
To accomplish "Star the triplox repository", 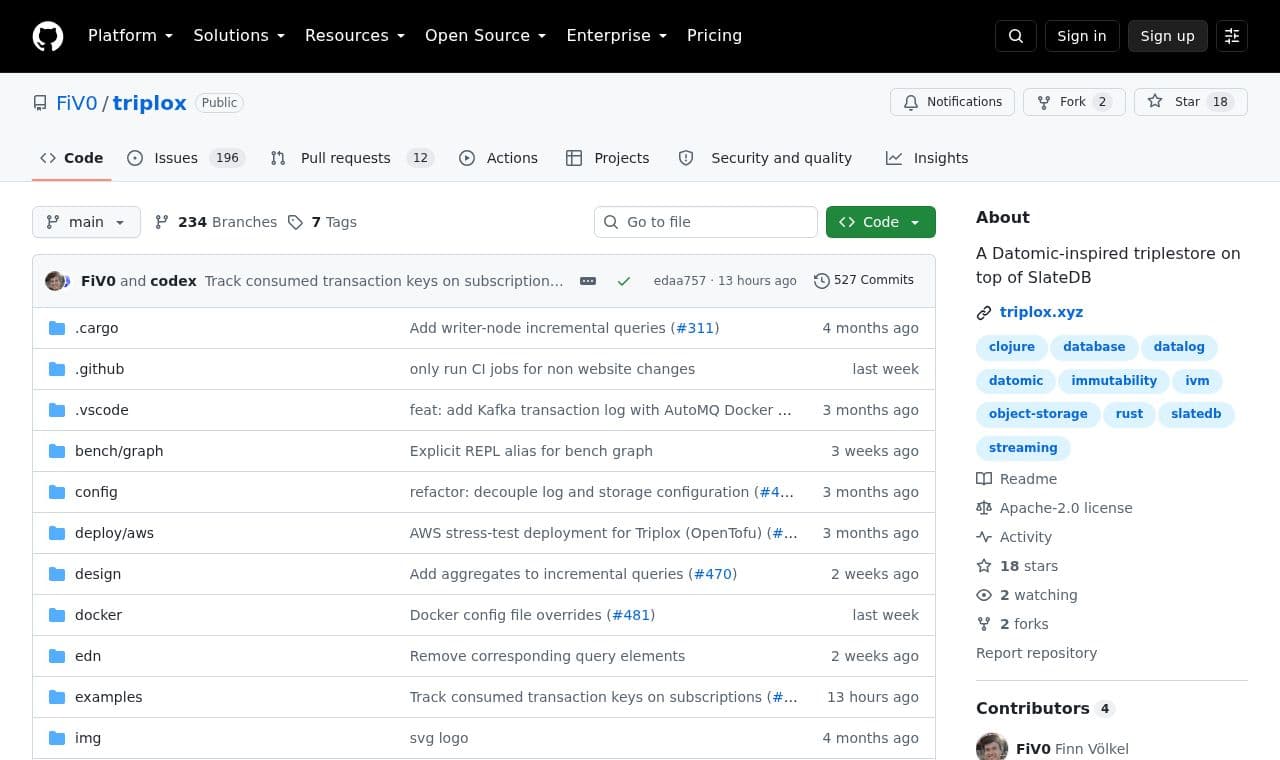I will [1190, 102].
